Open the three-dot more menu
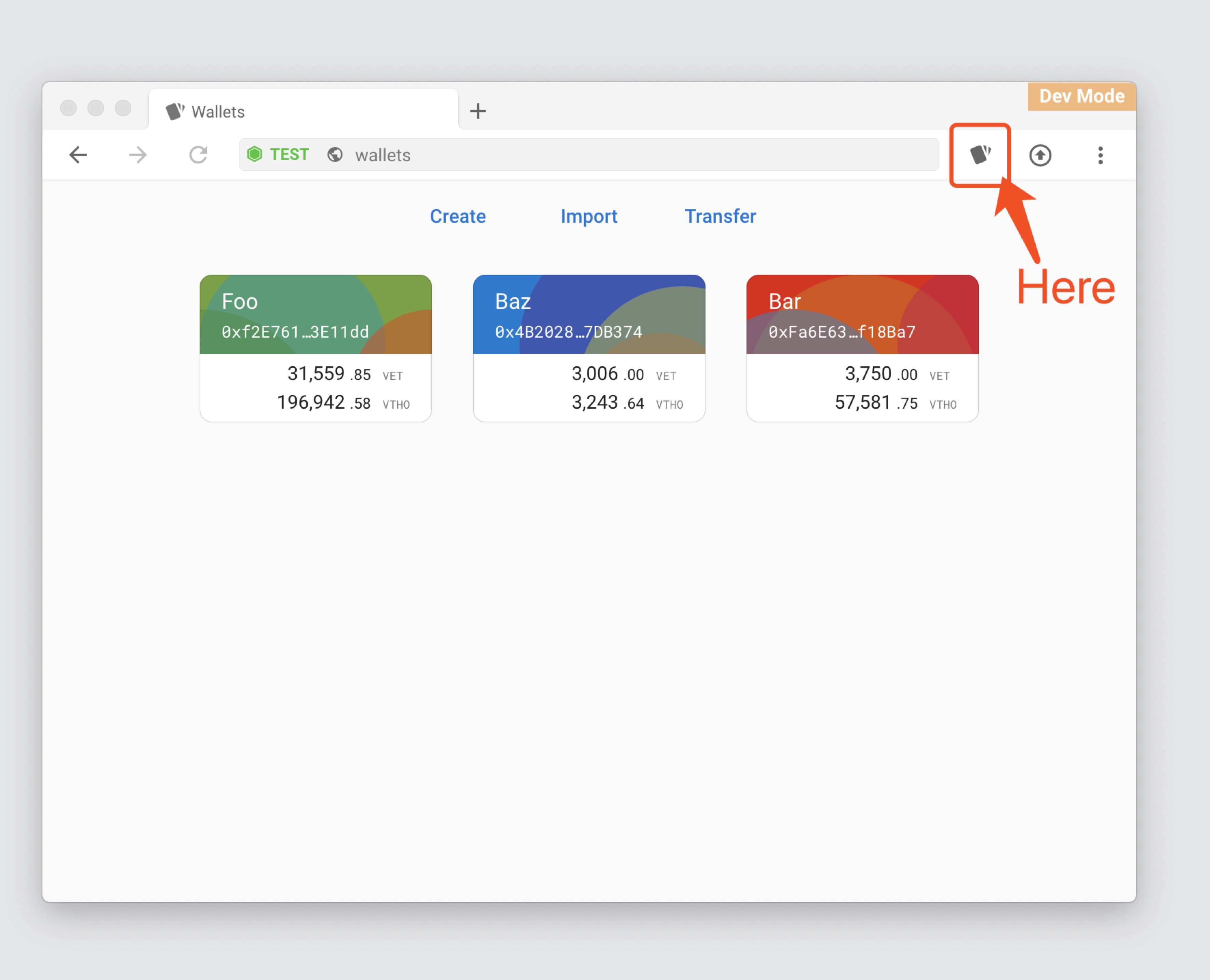 pos(1100,155)
